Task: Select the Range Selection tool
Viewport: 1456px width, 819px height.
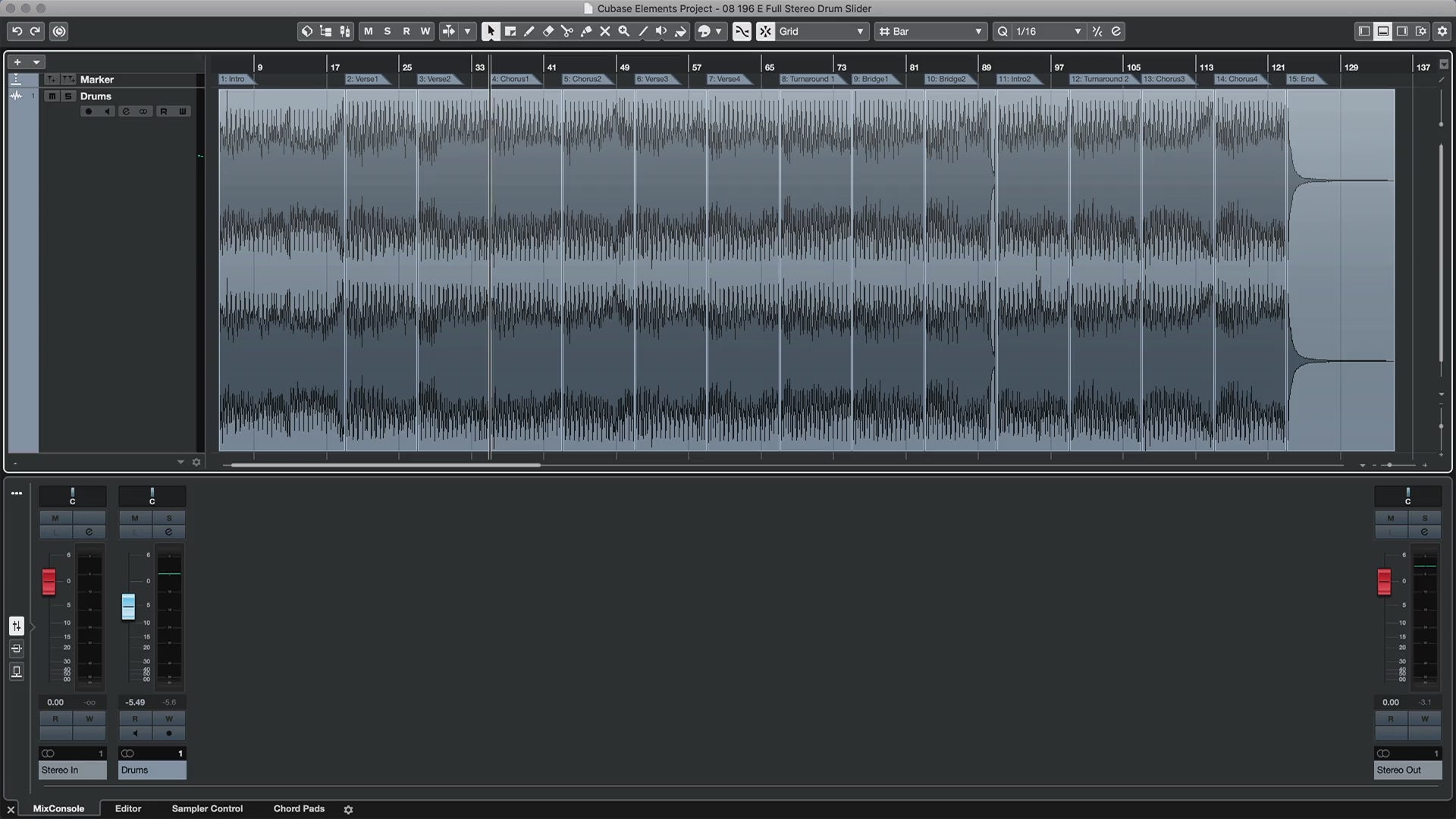Action: coord(510,31)
